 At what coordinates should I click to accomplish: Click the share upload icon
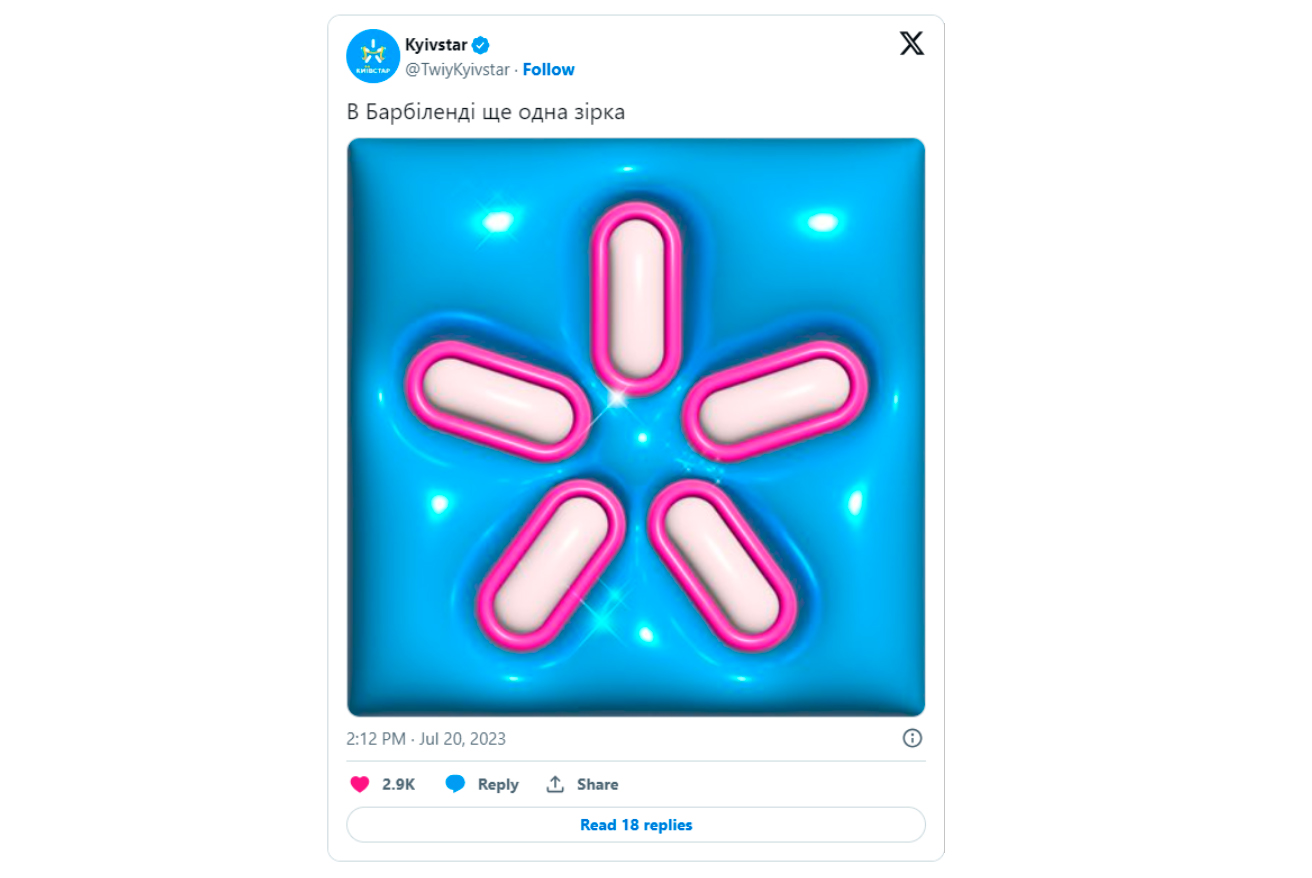click(555, 784)
